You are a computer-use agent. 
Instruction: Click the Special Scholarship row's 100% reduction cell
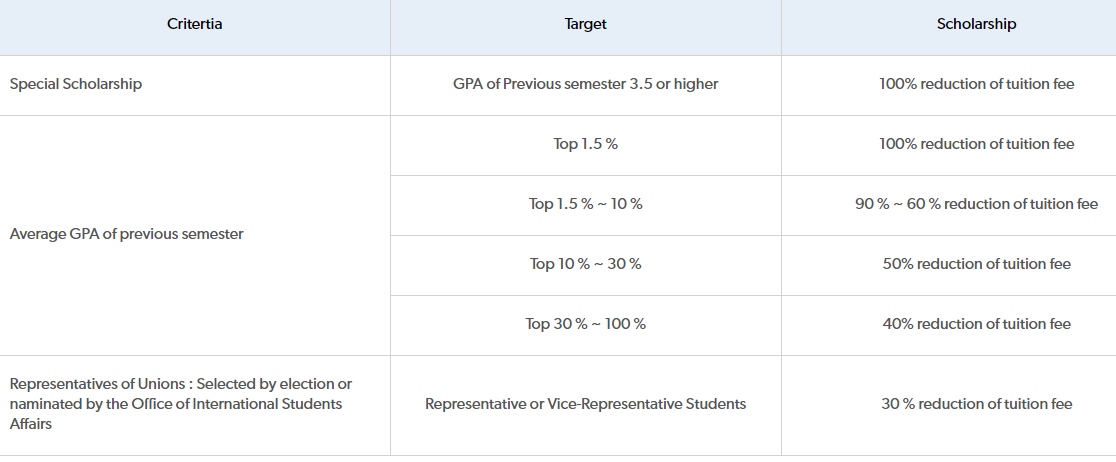tap(976, 84)
